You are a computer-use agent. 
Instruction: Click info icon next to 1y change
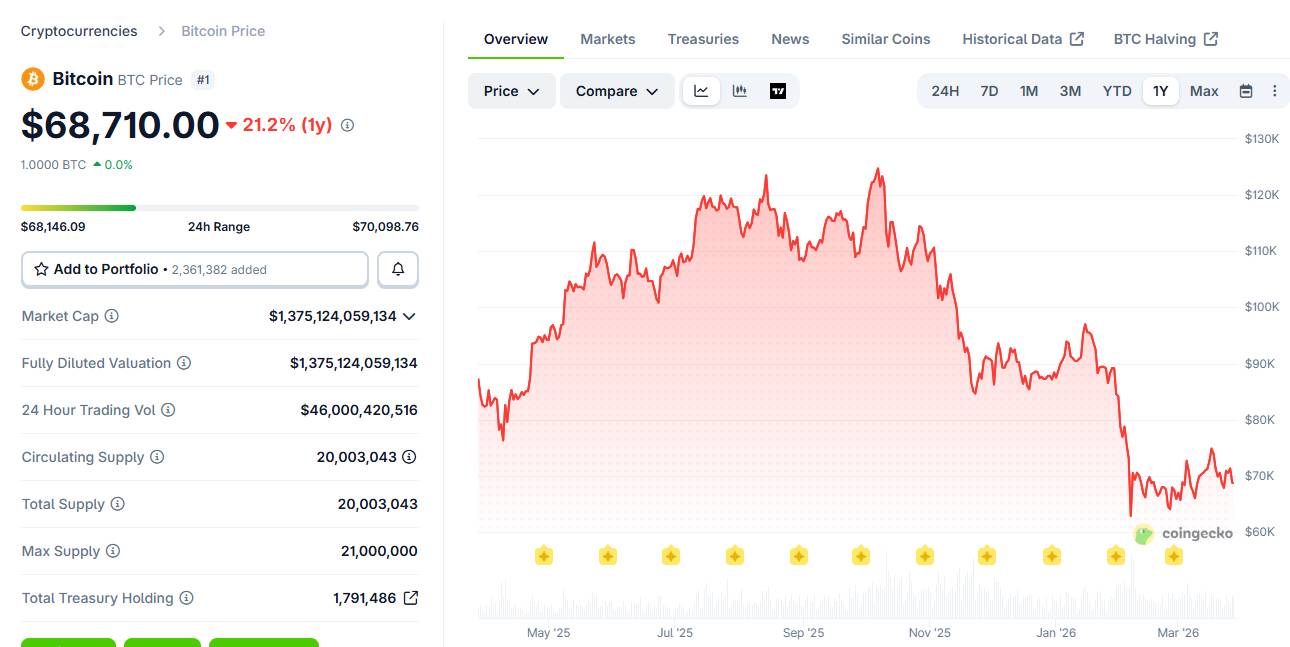[x=347, y=125]
